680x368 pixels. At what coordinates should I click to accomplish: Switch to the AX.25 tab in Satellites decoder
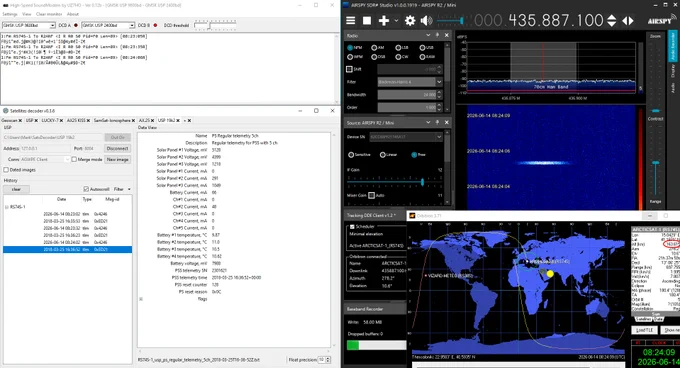[144, 120]
